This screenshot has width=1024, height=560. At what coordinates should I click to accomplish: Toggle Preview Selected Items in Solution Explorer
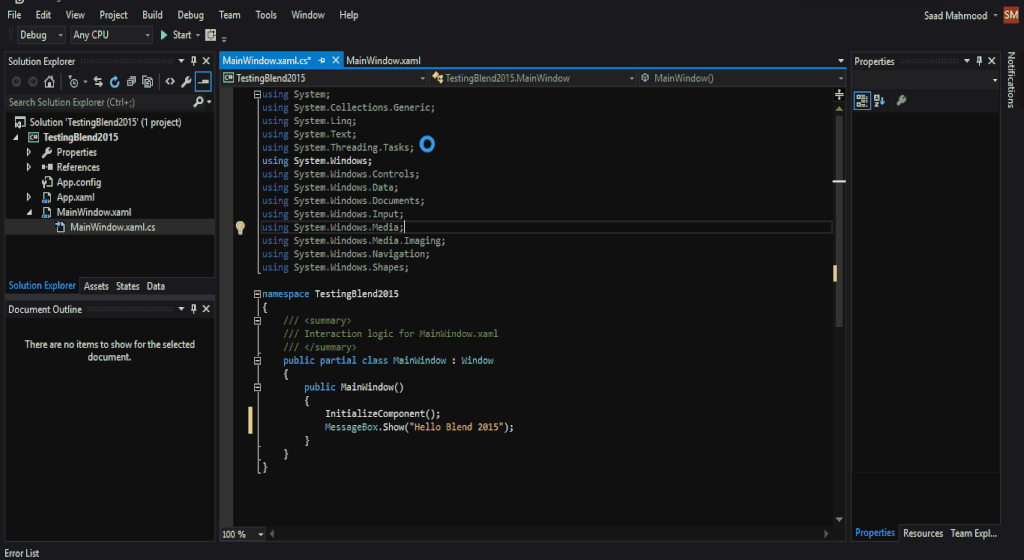[x=203, y=82]
